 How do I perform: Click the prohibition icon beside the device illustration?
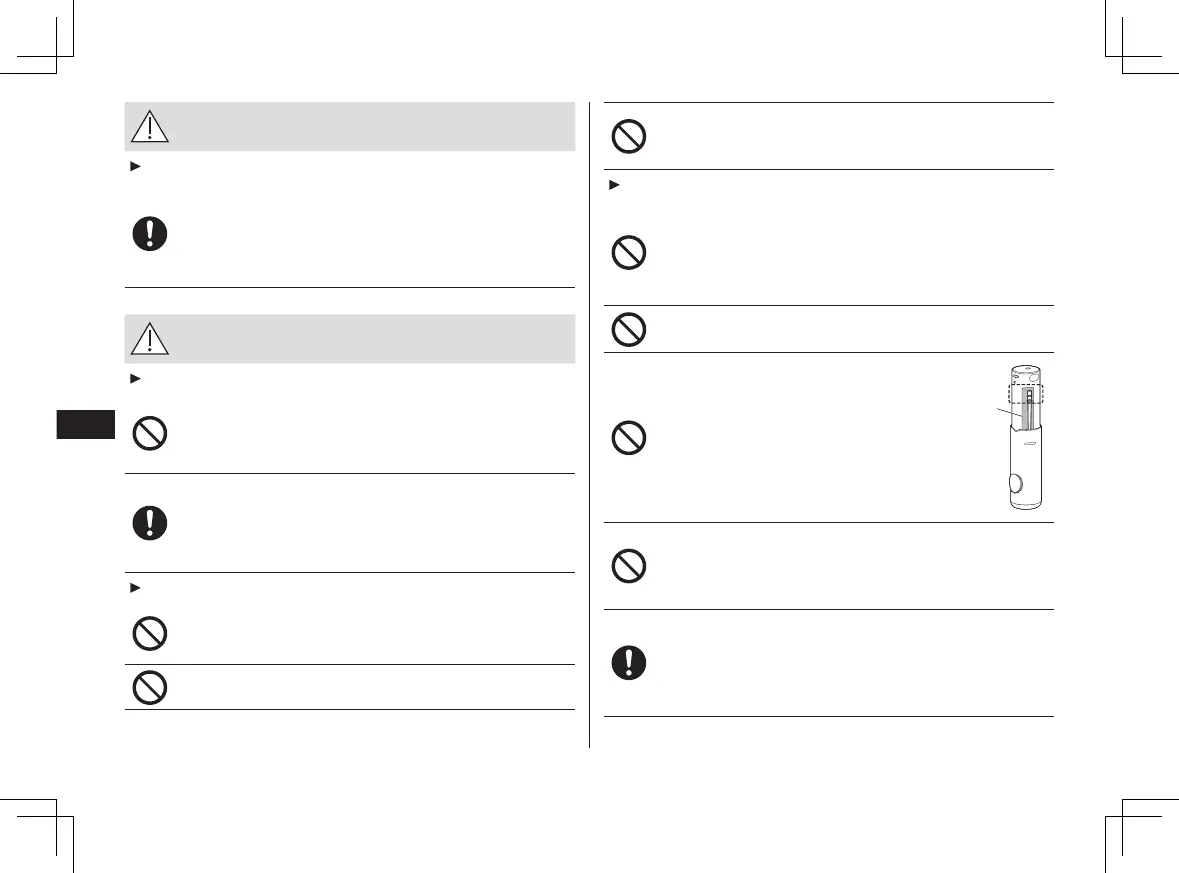click(629, 437)
